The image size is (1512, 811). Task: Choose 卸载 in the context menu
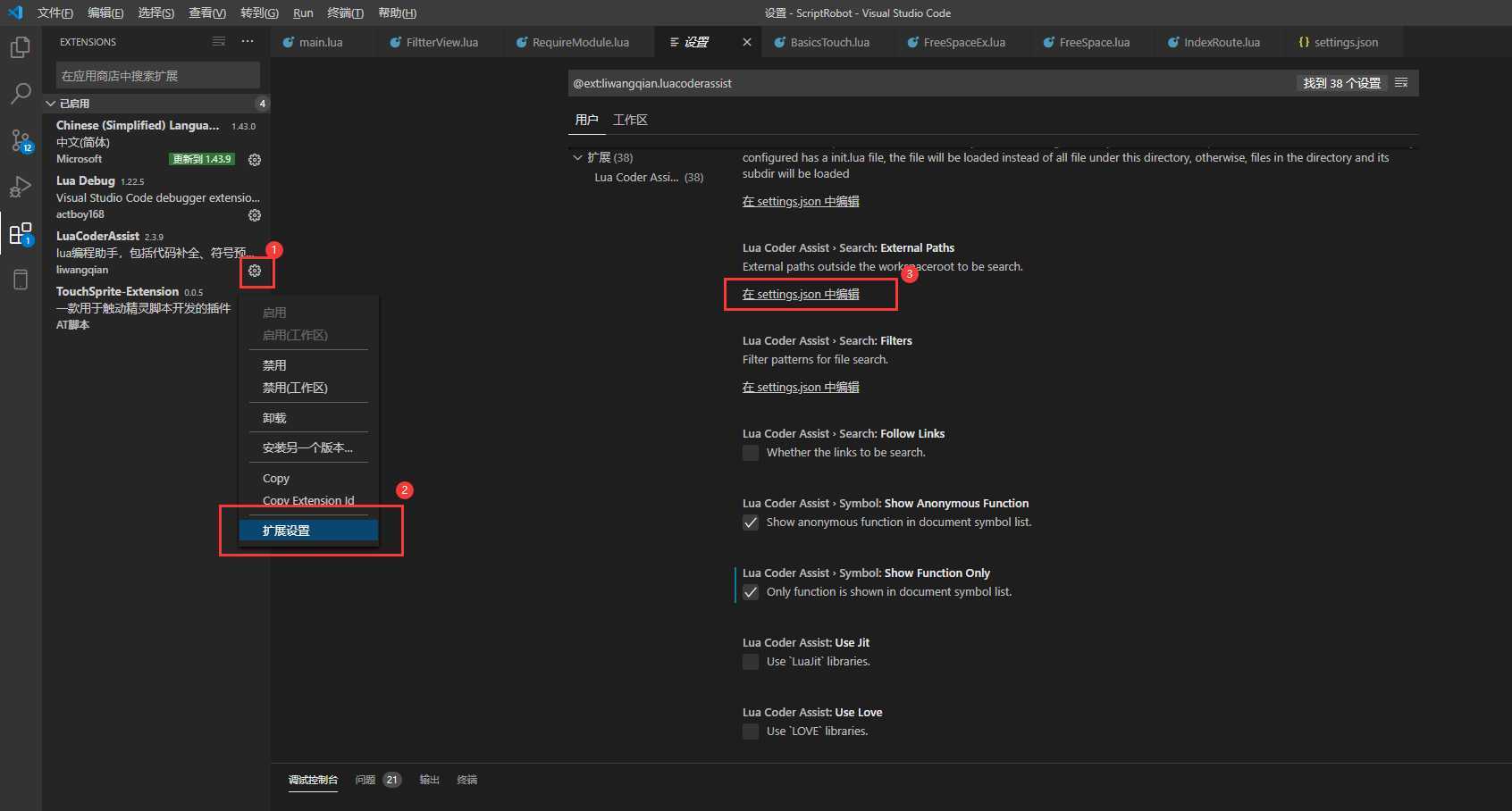tap(308, 418)
